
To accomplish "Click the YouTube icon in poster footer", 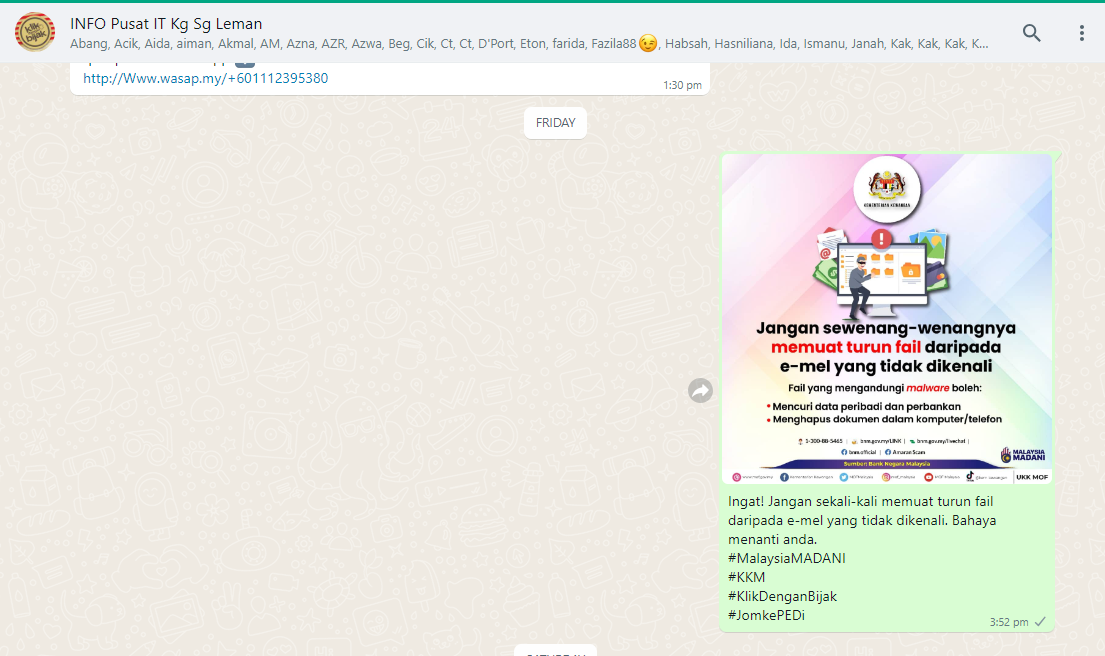I will (x=929, y=477).
